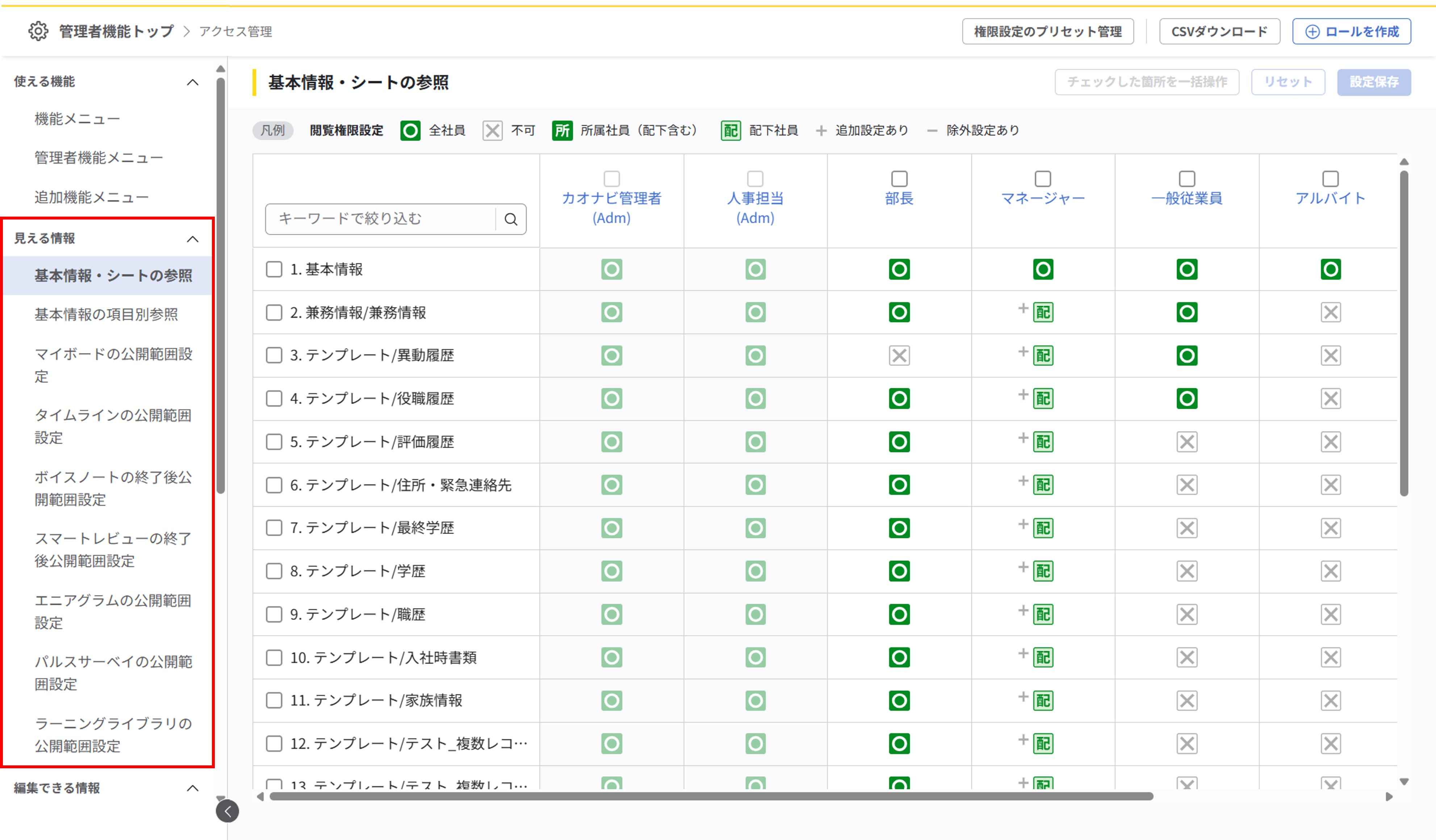Open ラーニングライブラリの公開範囲設定 in sidebar
This screenshot has width=1436, height=840.
(x=113, y=735)
